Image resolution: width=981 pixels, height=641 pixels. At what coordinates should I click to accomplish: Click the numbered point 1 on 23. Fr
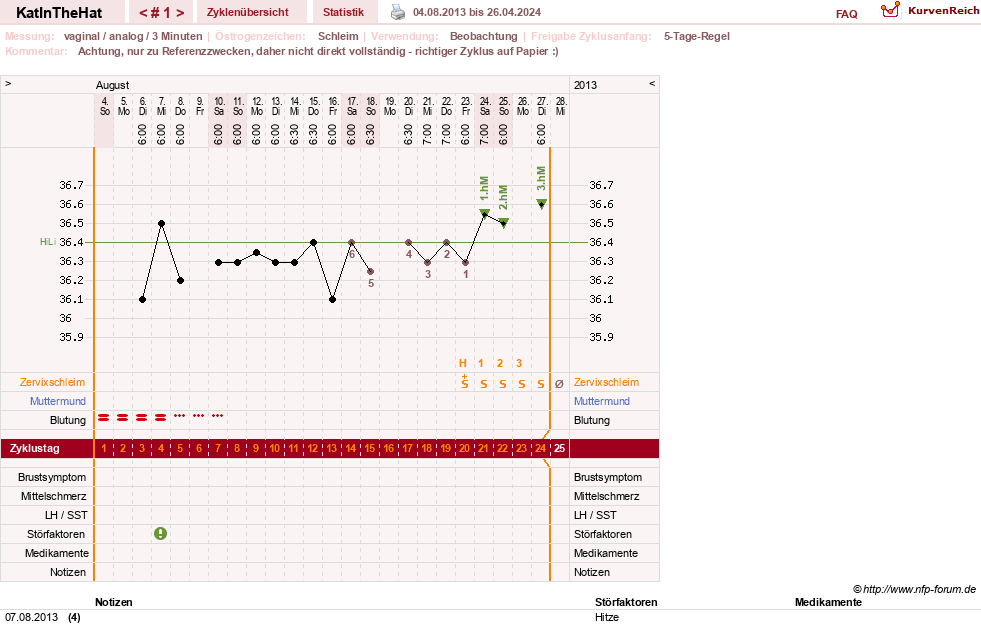coord(465,262)
